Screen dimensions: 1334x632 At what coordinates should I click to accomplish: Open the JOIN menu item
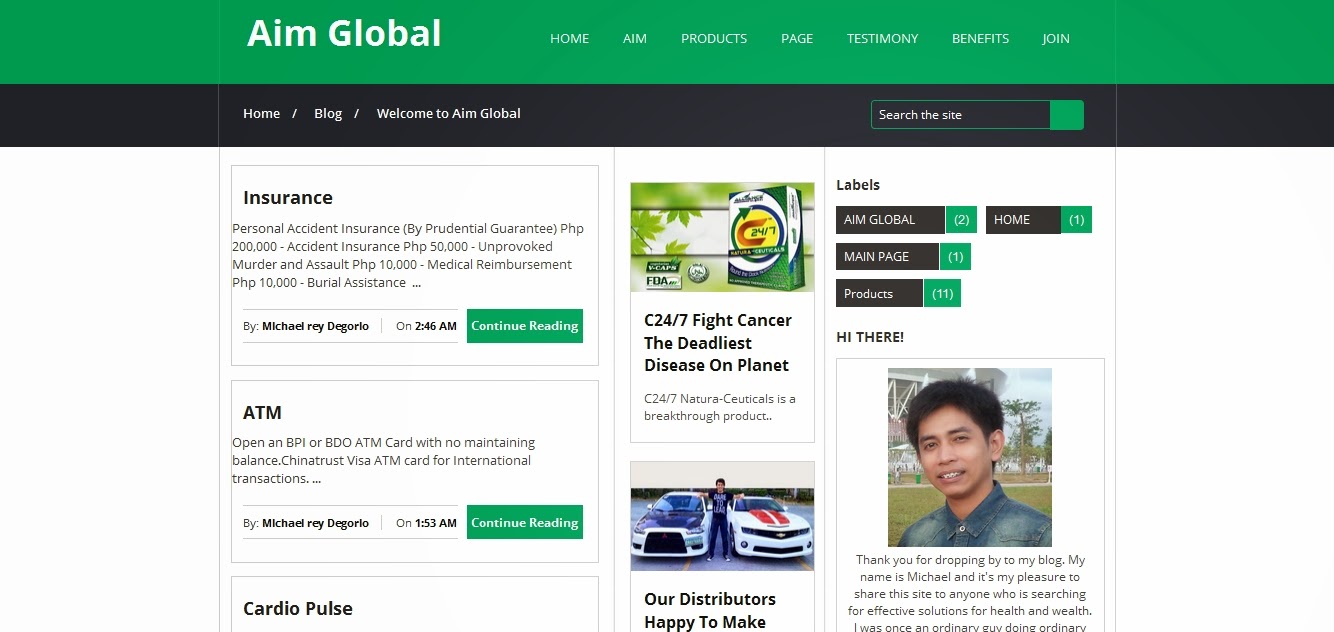(1056, 38)
